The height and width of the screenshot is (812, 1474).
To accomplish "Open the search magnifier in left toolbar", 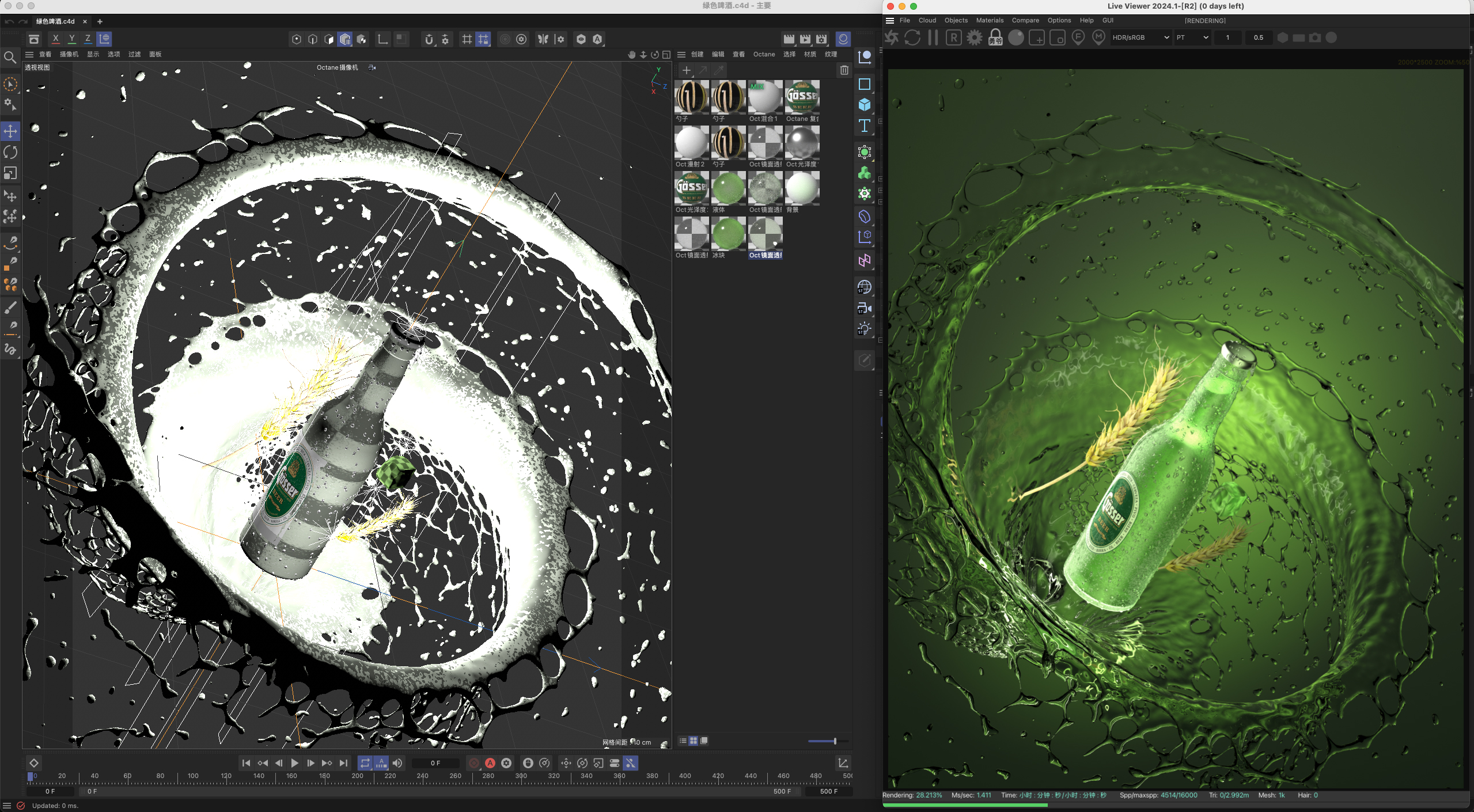I will [10, 57].
